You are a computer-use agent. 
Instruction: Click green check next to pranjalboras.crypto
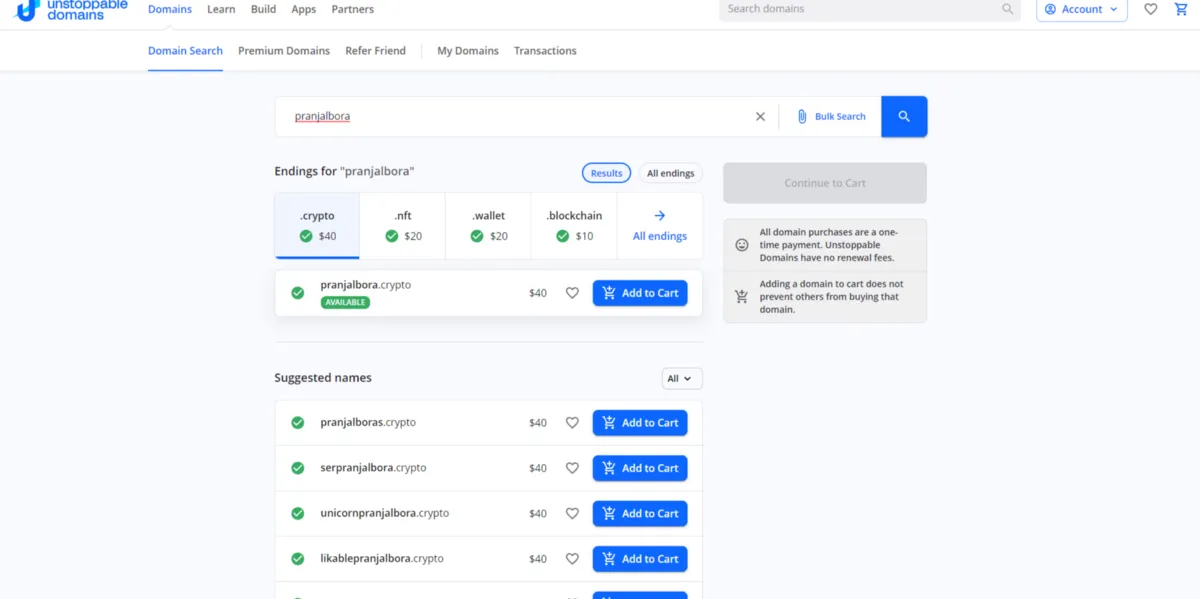pyautogui.click(x=298, y=423)
